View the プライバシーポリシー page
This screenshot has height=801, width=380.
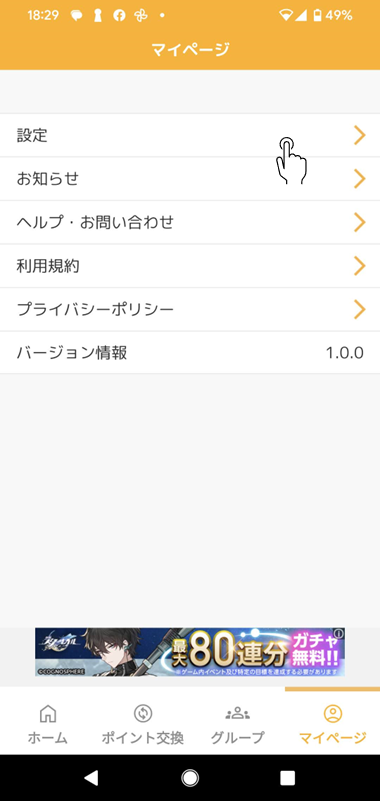tap(190, 309)
